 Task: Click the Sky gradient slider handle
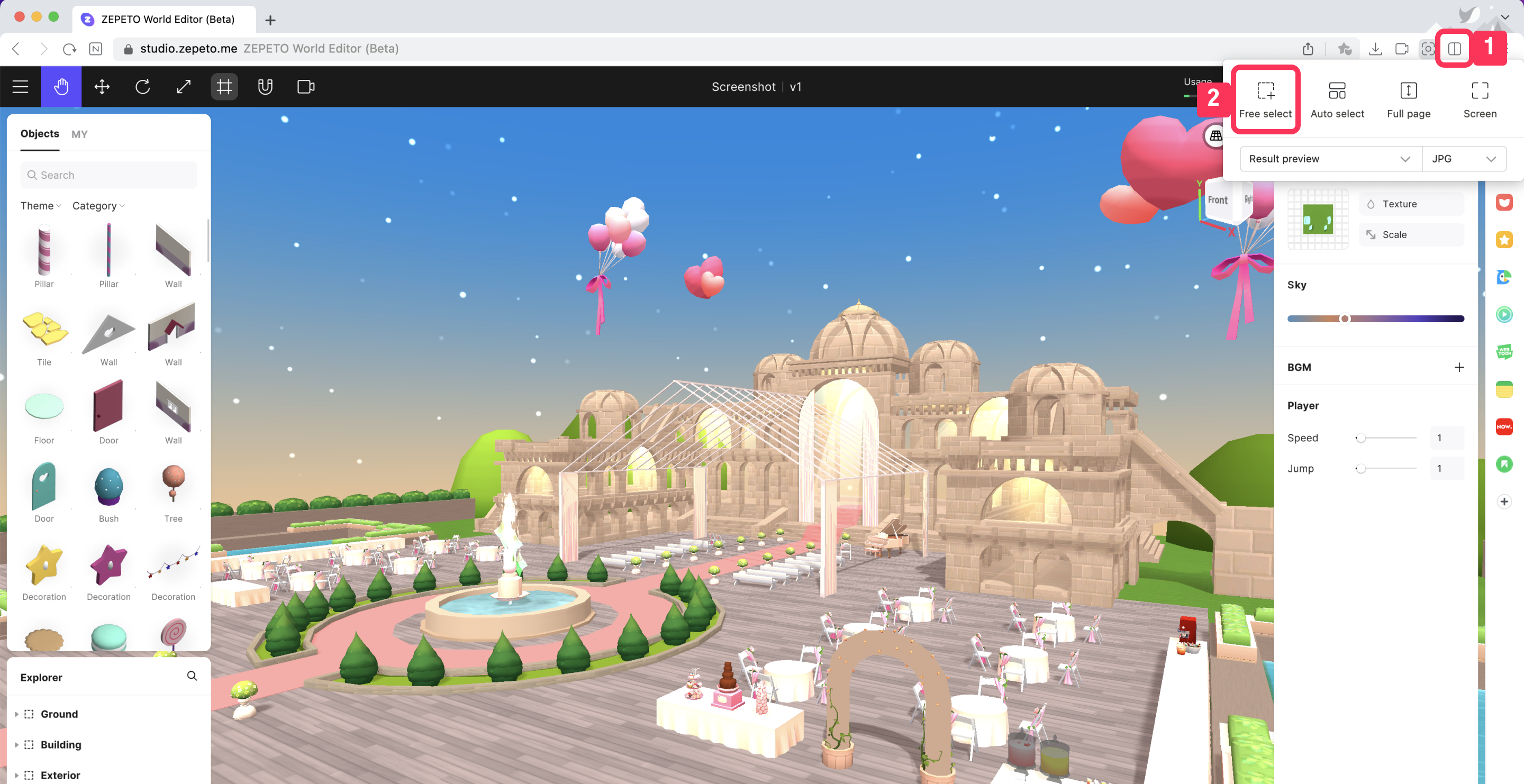(1345, 318)
